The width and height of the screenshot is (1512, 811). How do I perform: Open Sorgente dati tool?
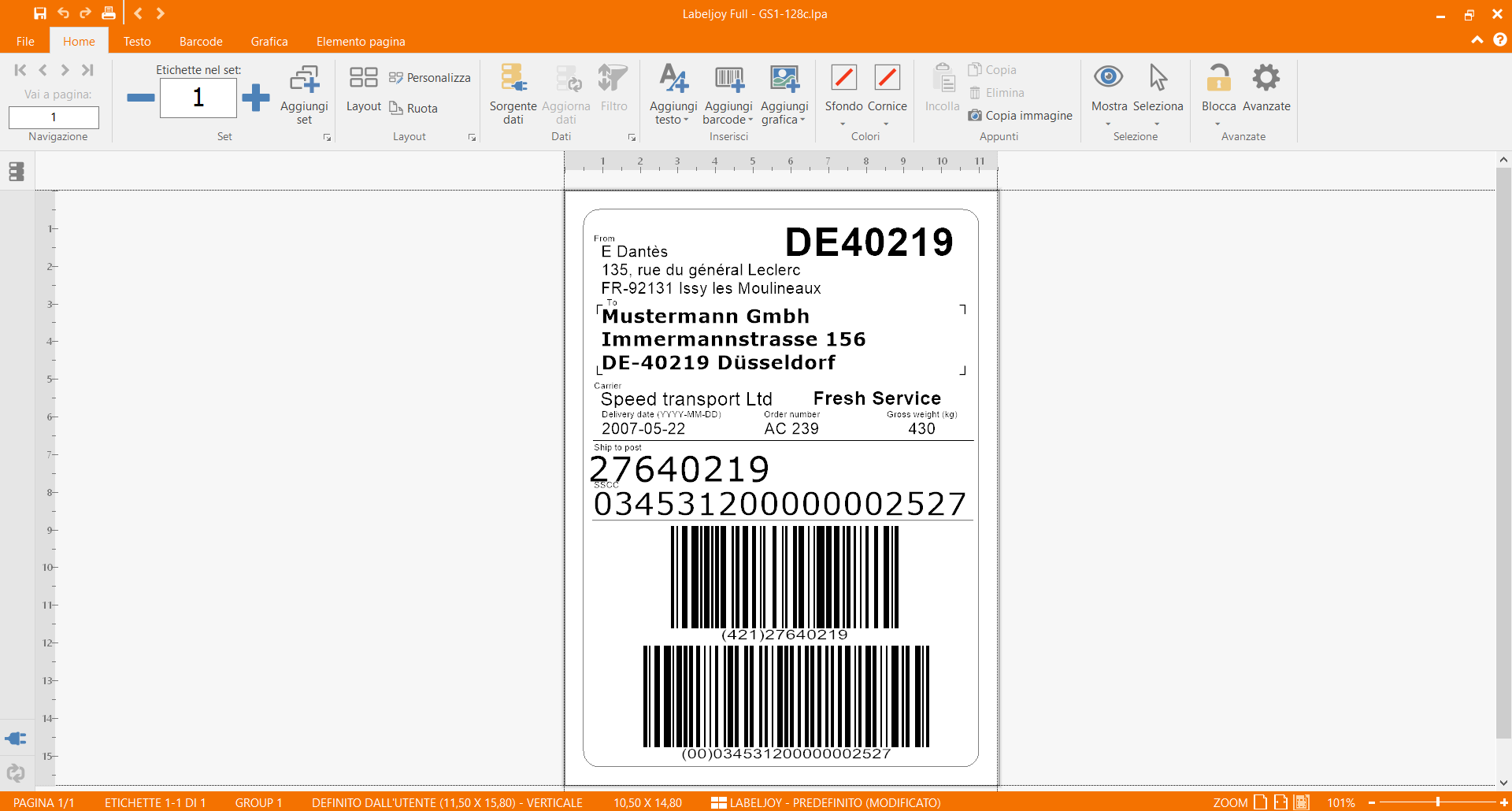(513, 94)
